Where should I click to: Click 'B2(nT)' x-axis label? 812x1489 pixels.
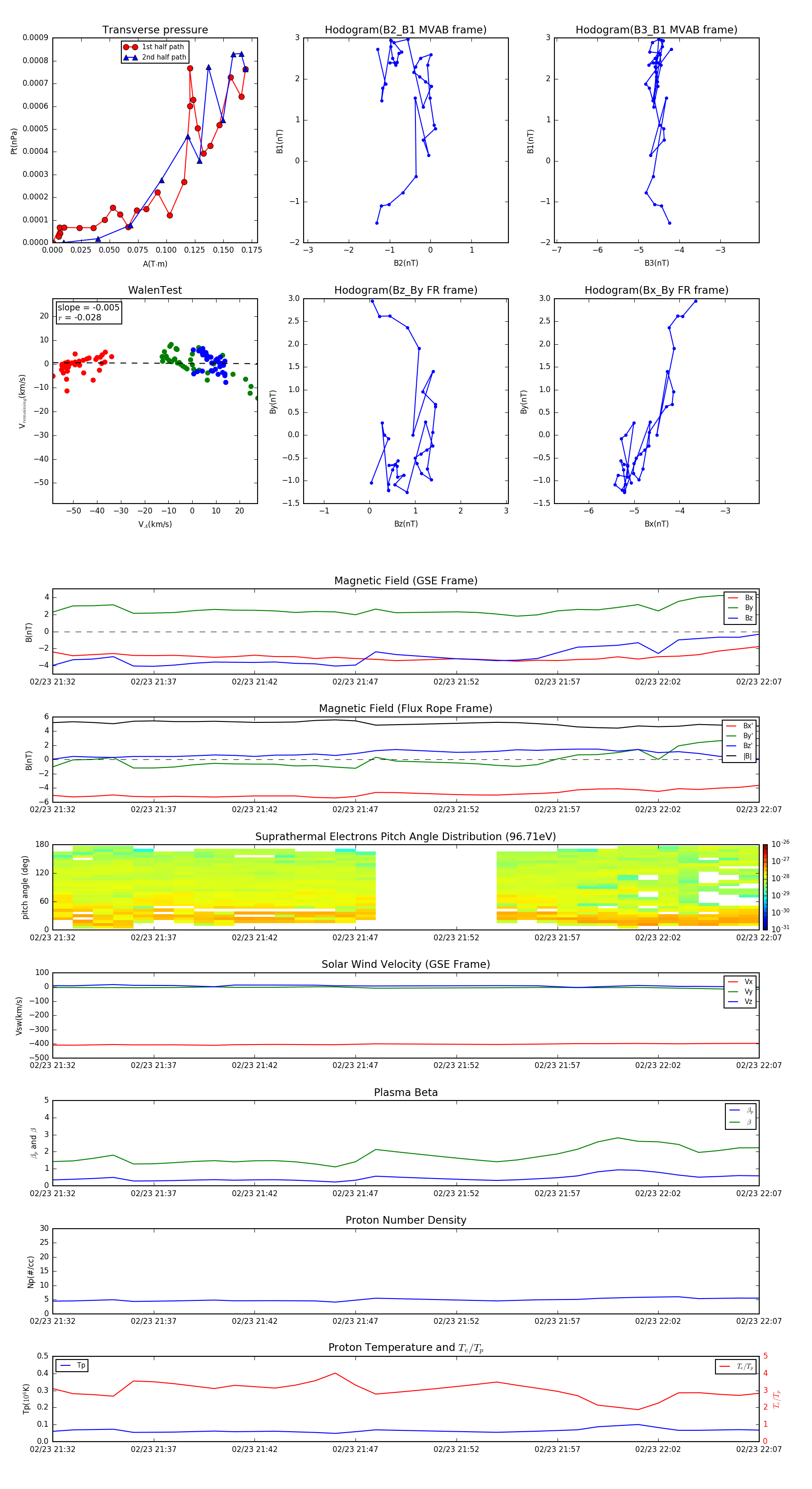(x=406, y=263)
